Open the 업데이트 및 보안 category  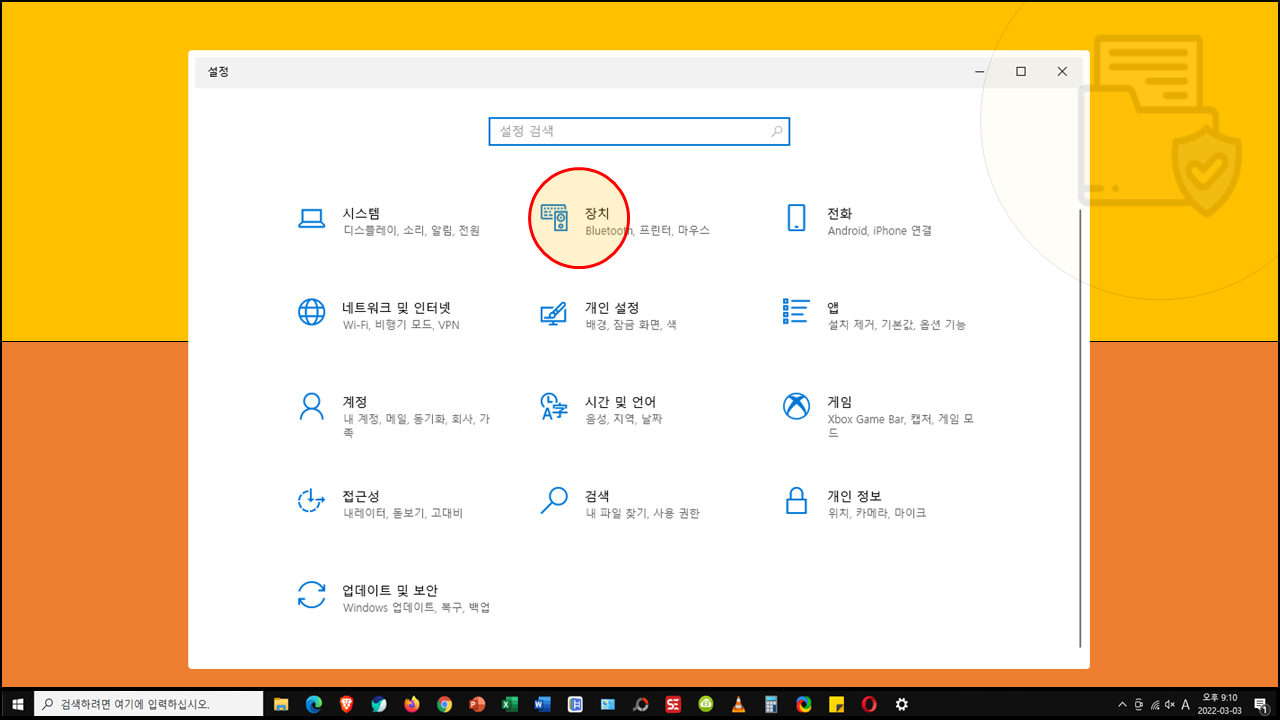pos(394,598)
